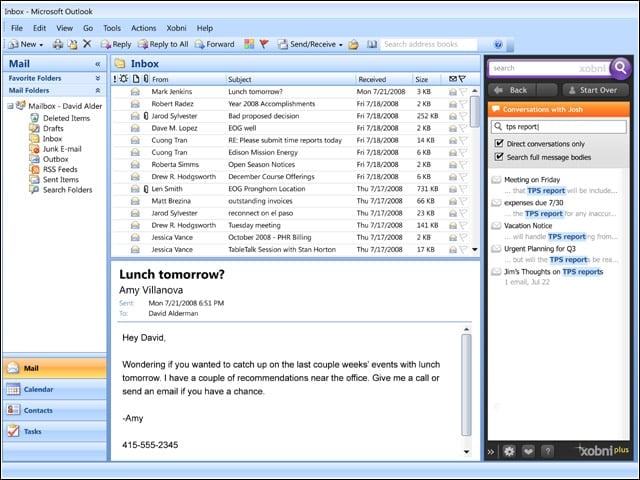Image resolution: width=640 pixels, height=480 pixels.
Task: Open the Send/Receive dropdown arrow
Action: pyautogui.click(x=341, y=45)
